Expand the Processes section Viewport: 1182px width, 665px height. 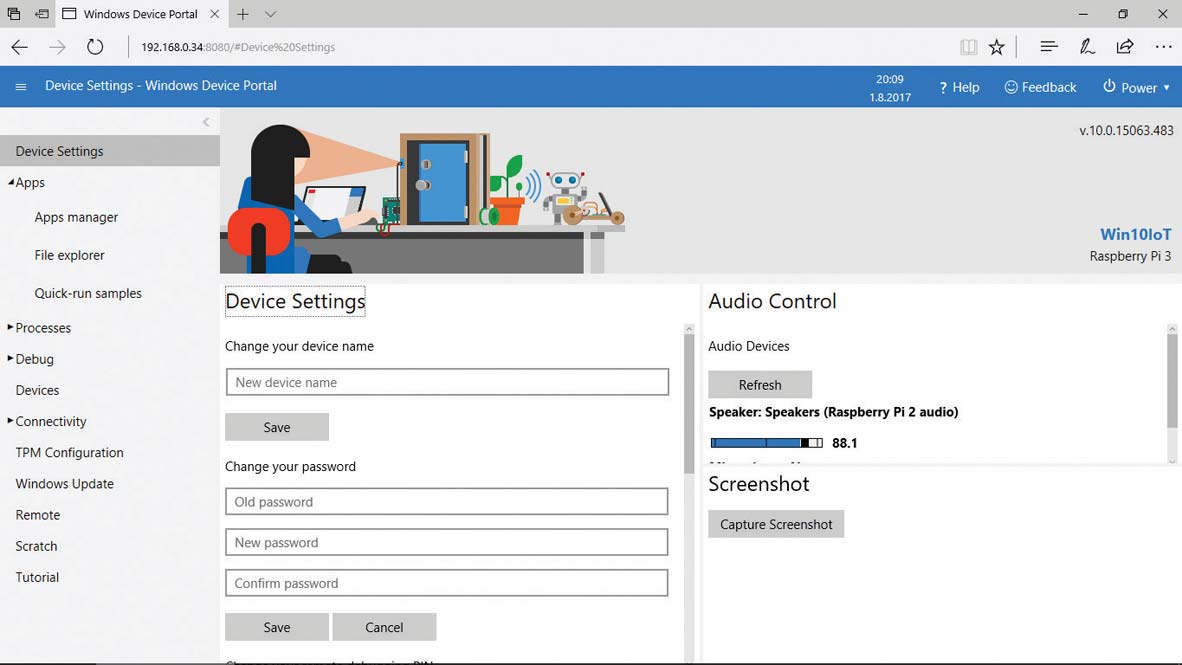(x=11, y=327)
